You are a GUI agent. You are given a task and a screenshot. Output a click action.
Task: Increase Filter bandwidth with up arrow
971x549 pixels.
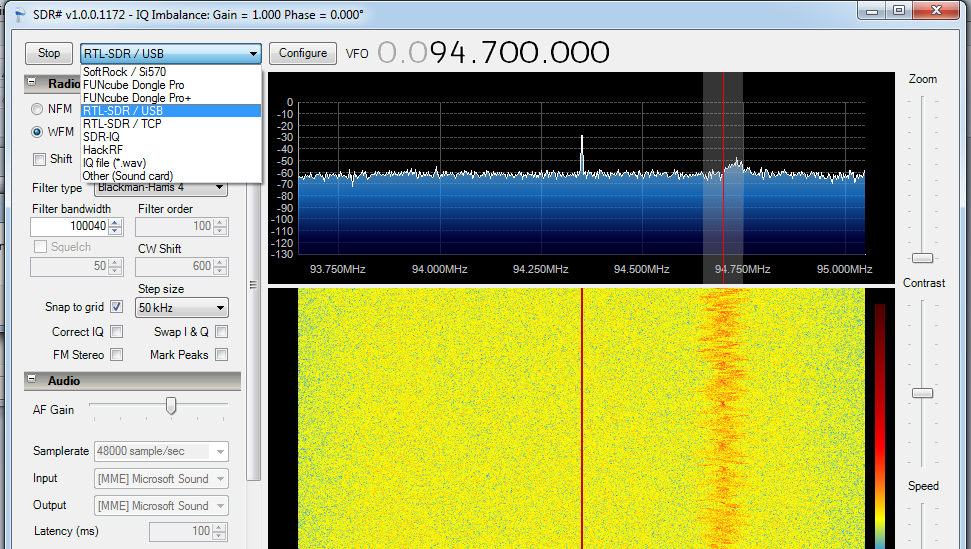(115, 222)
